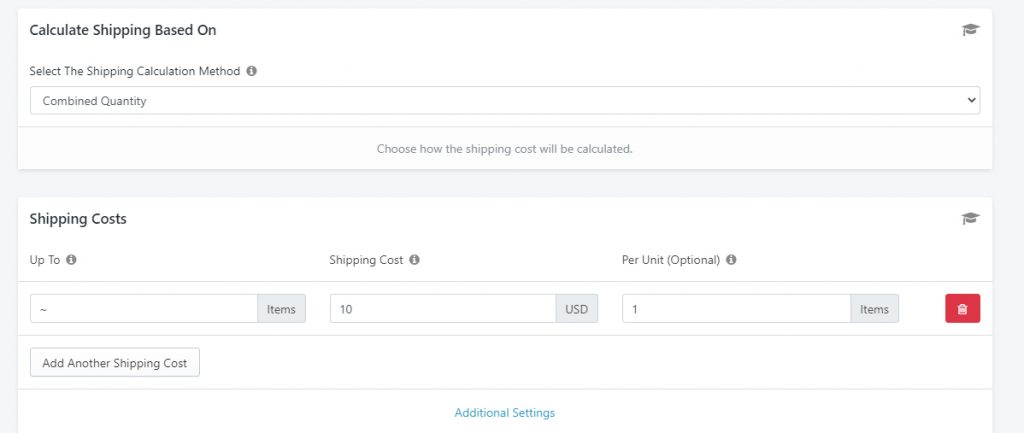Click 'Choose how the shipping cost will be calculated' text
The image size is (1024, 433).
(505, 149)
